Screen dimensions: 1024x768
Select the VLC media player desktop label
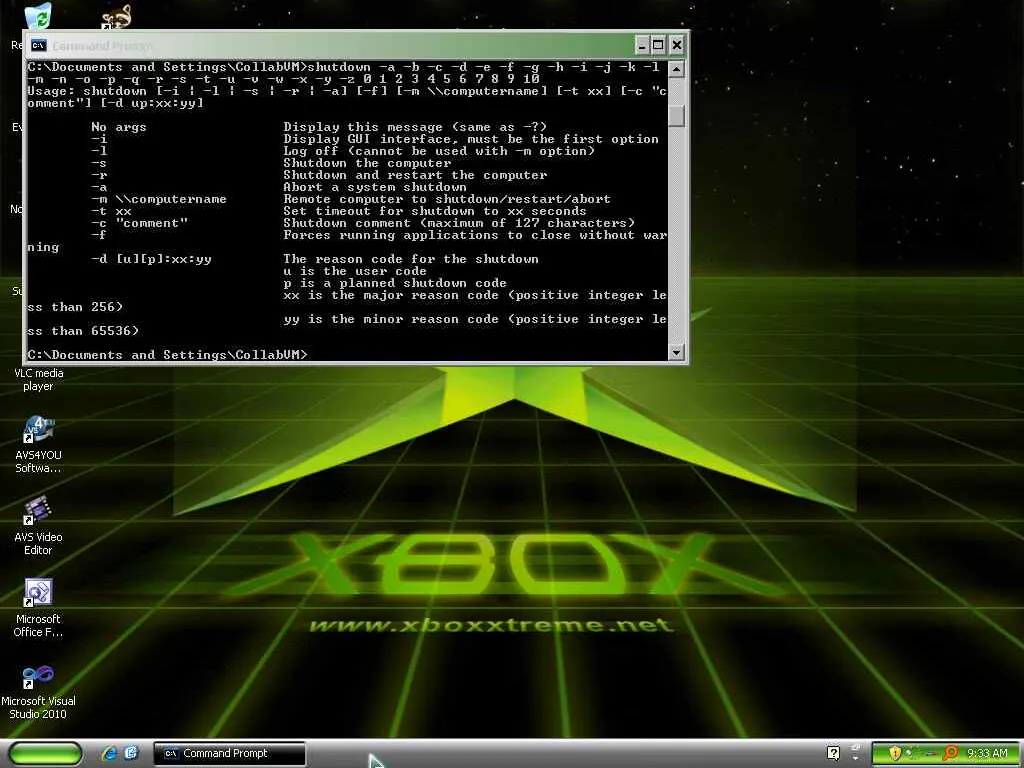(39, 379)
